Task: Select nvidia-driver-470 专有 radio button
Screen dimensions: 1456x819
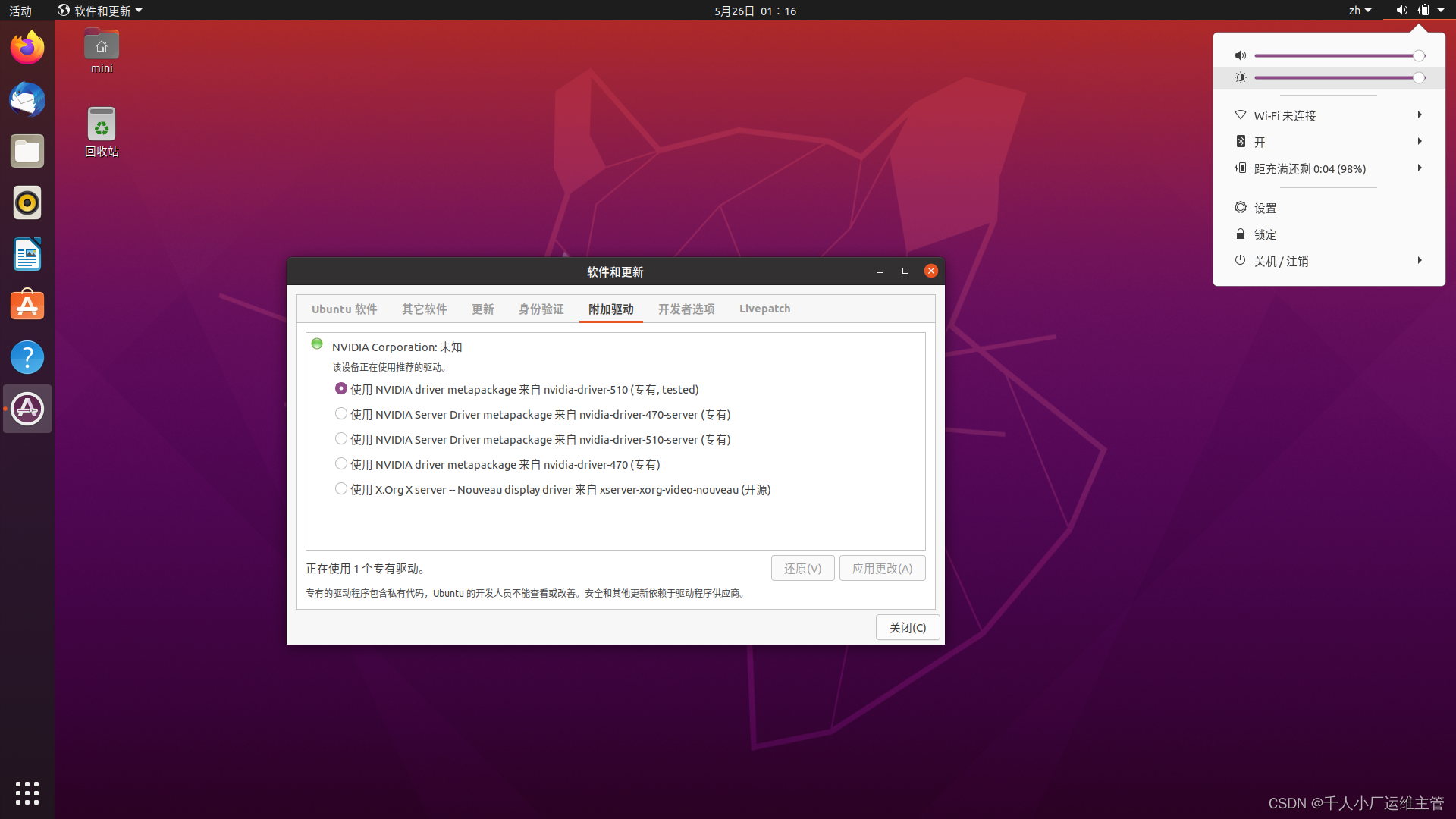Action: click(x=341, y=463)
